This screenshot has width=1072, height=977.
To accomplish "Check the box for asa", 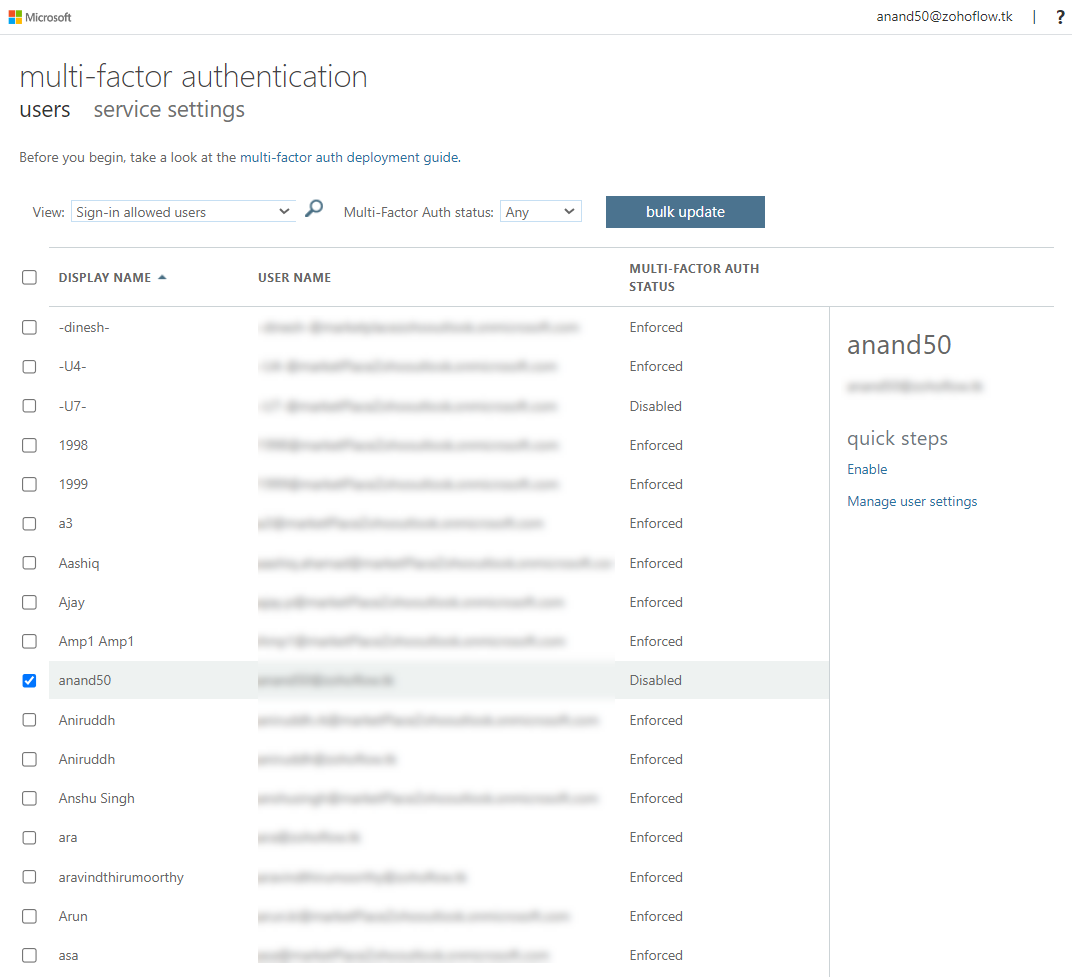I will 29,955.
